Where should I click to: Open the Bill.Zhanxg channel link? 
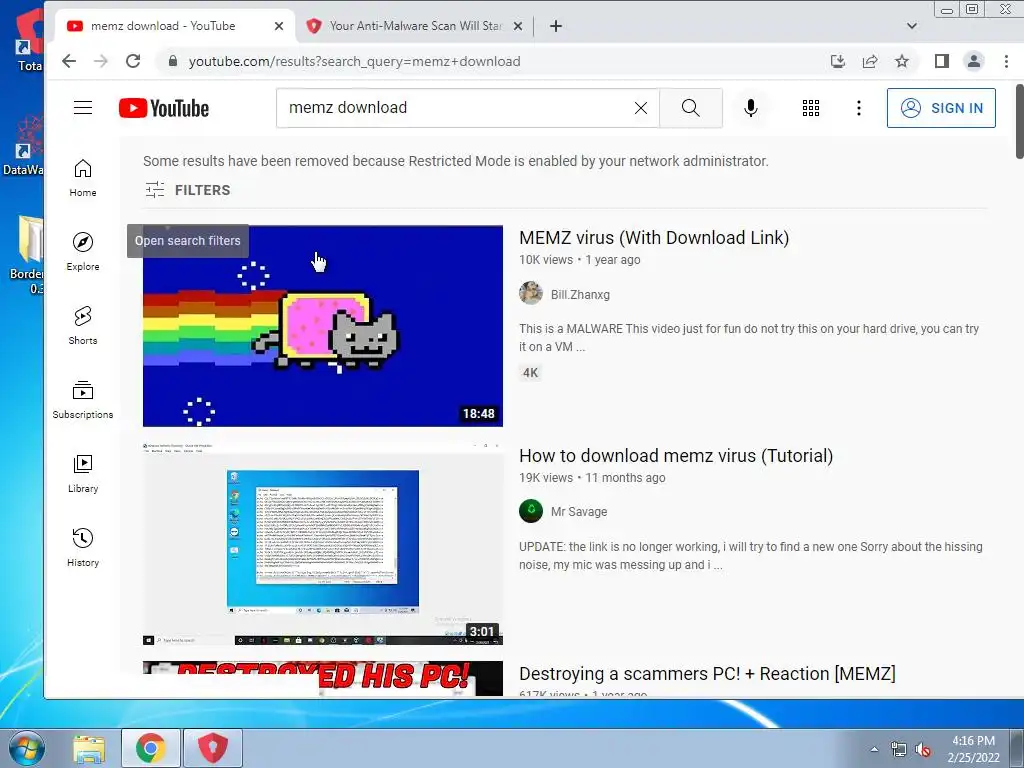coord(580,295)
